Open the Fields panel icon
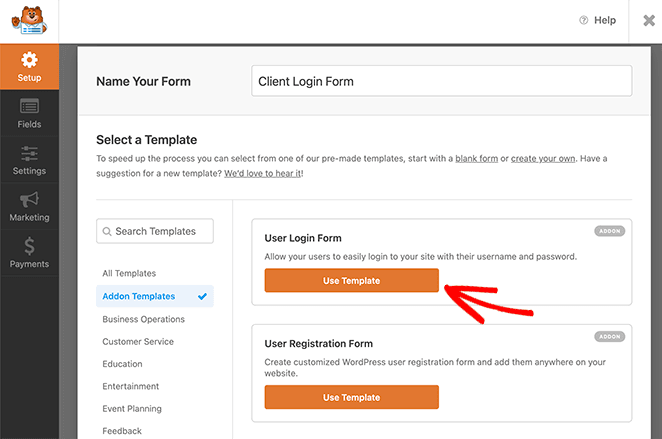The height and width of the screenshot is (439, 662). [29, 107]
